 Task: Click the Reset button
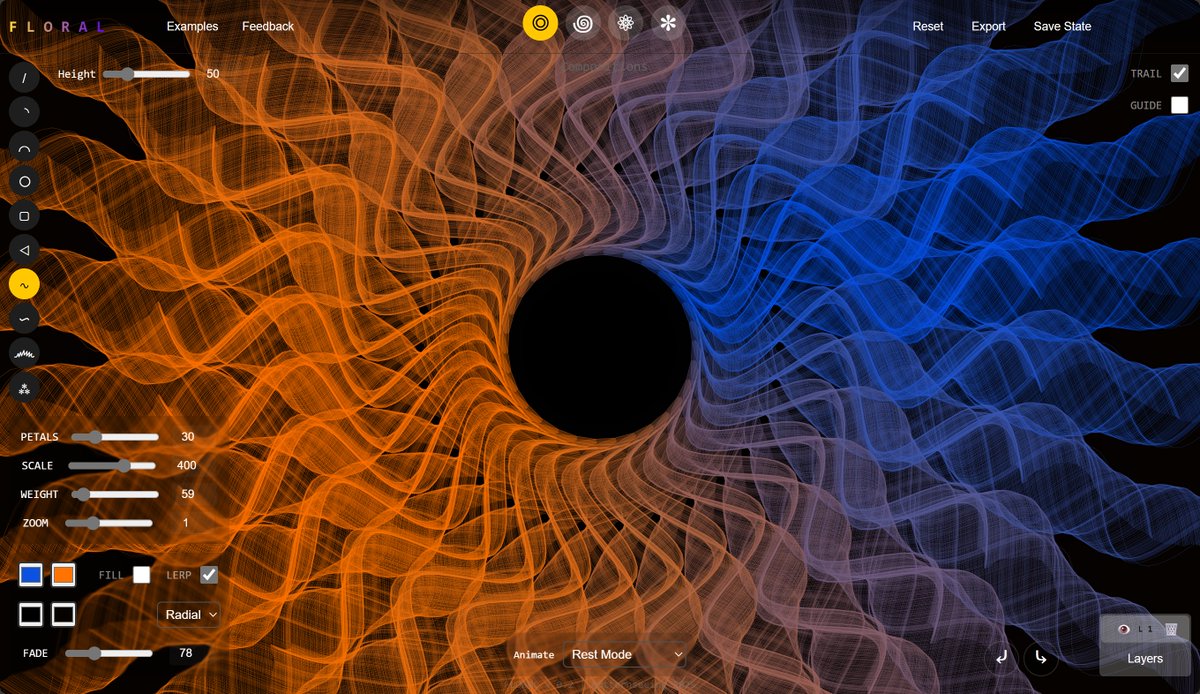coord(928,26)
